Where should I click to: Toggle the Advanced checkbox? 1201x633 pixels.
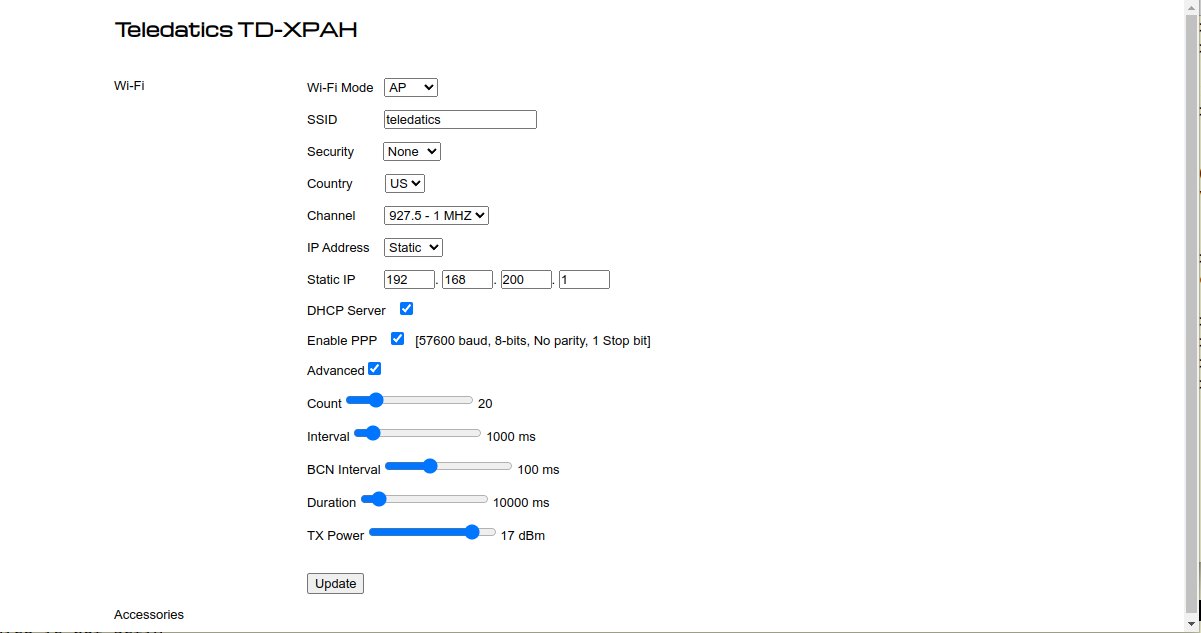pyautogui.click(x=374, y=369)
